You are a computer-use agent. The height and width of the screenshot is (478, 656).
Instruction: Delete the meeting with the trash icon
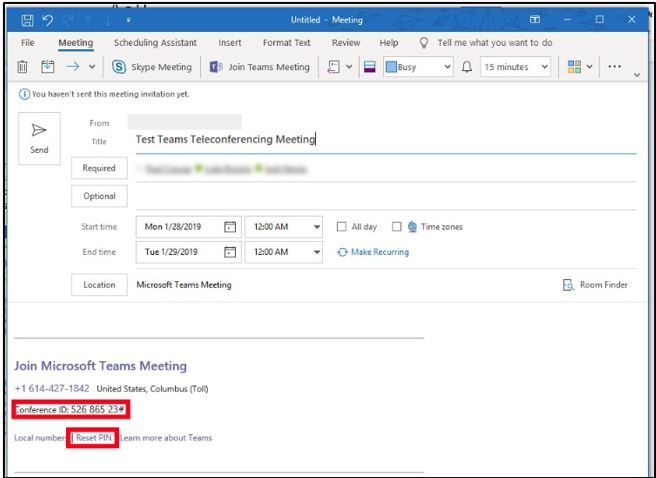23,67
